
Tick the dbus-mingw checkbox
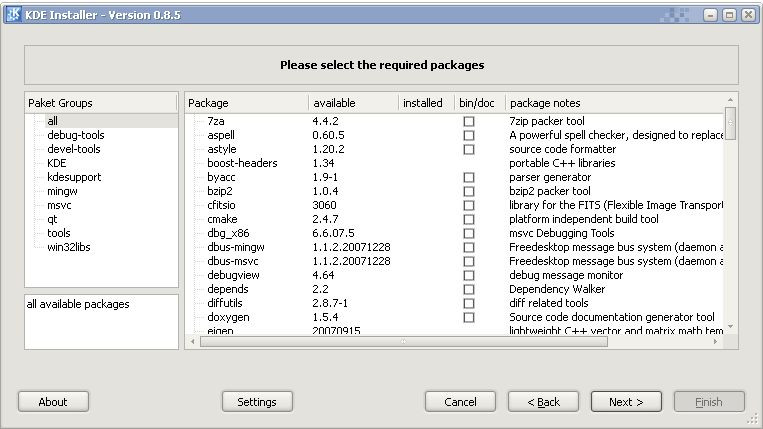(x=469, y=248)
